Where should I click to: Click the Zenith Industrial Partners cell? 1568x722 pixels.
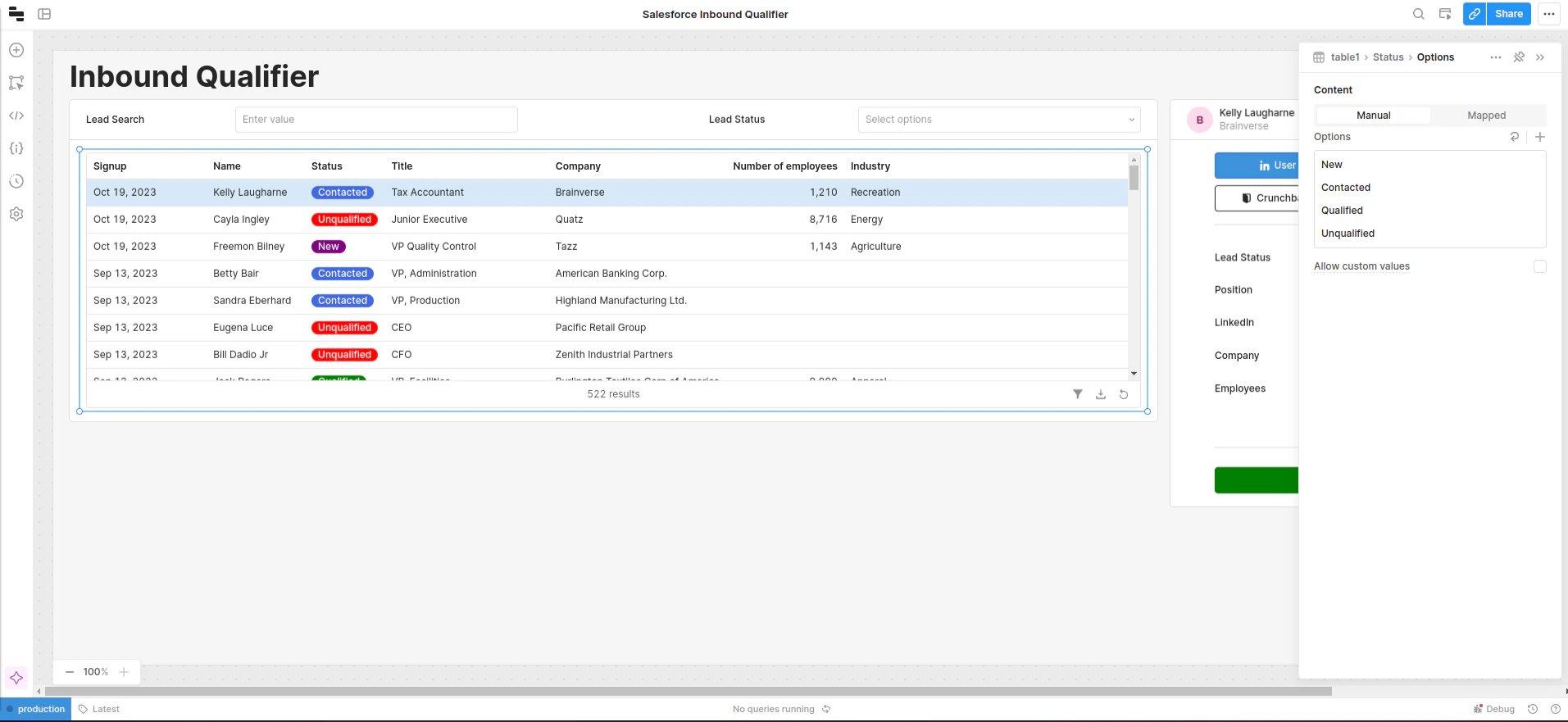pos(614,355)
